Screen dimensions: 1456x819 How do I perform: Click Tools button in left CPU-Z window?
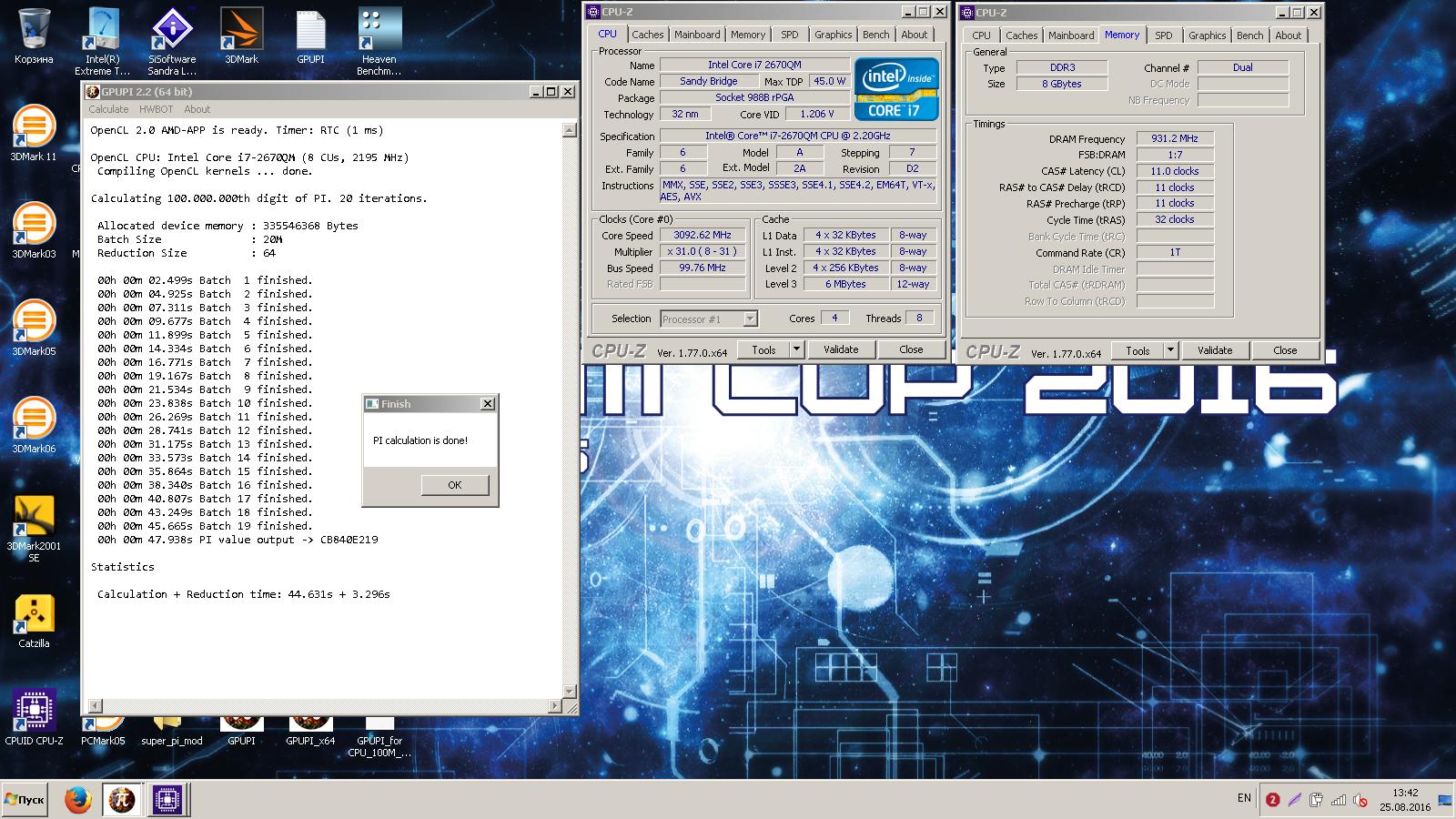click(763, 349)
